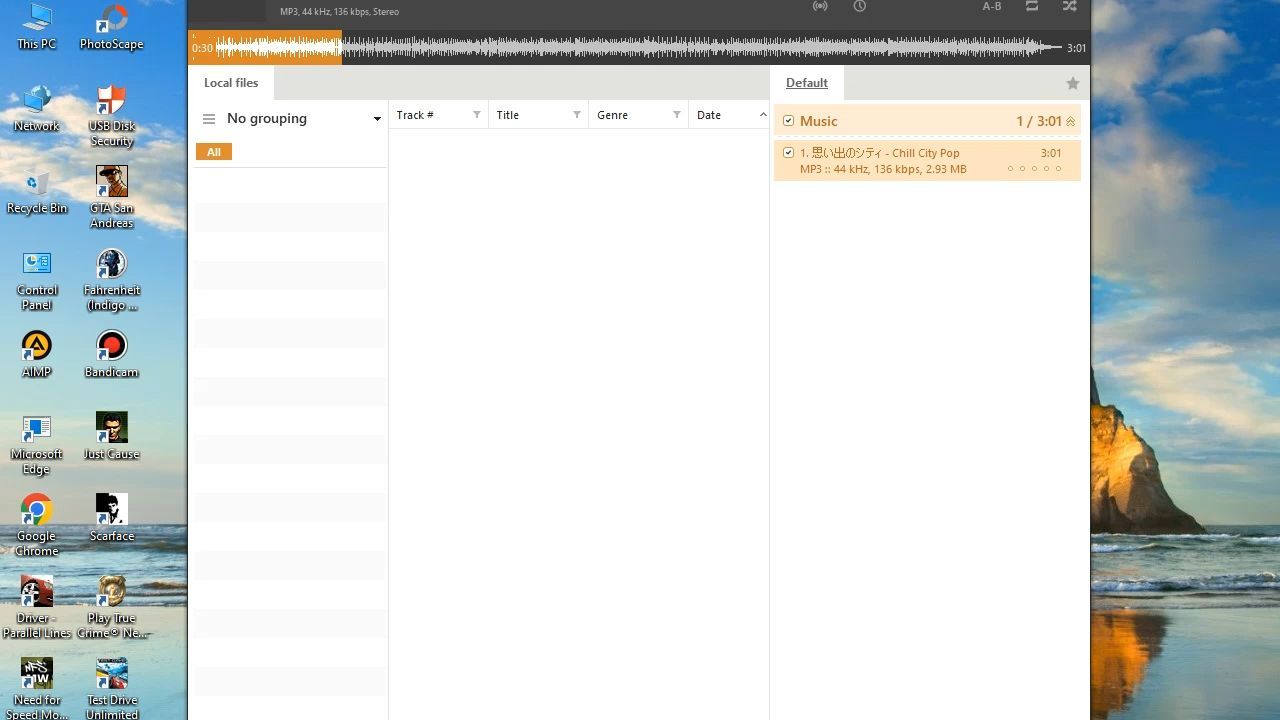Toggle the repeat mode icon
Viewport: 1280px width, 720px height.
click(x=1032, y=6)
